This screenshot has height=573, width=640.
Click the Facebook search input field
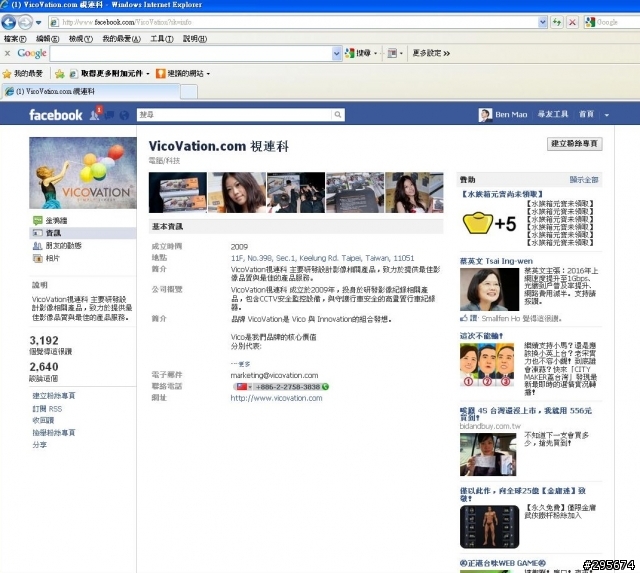(x=234, y=115)
